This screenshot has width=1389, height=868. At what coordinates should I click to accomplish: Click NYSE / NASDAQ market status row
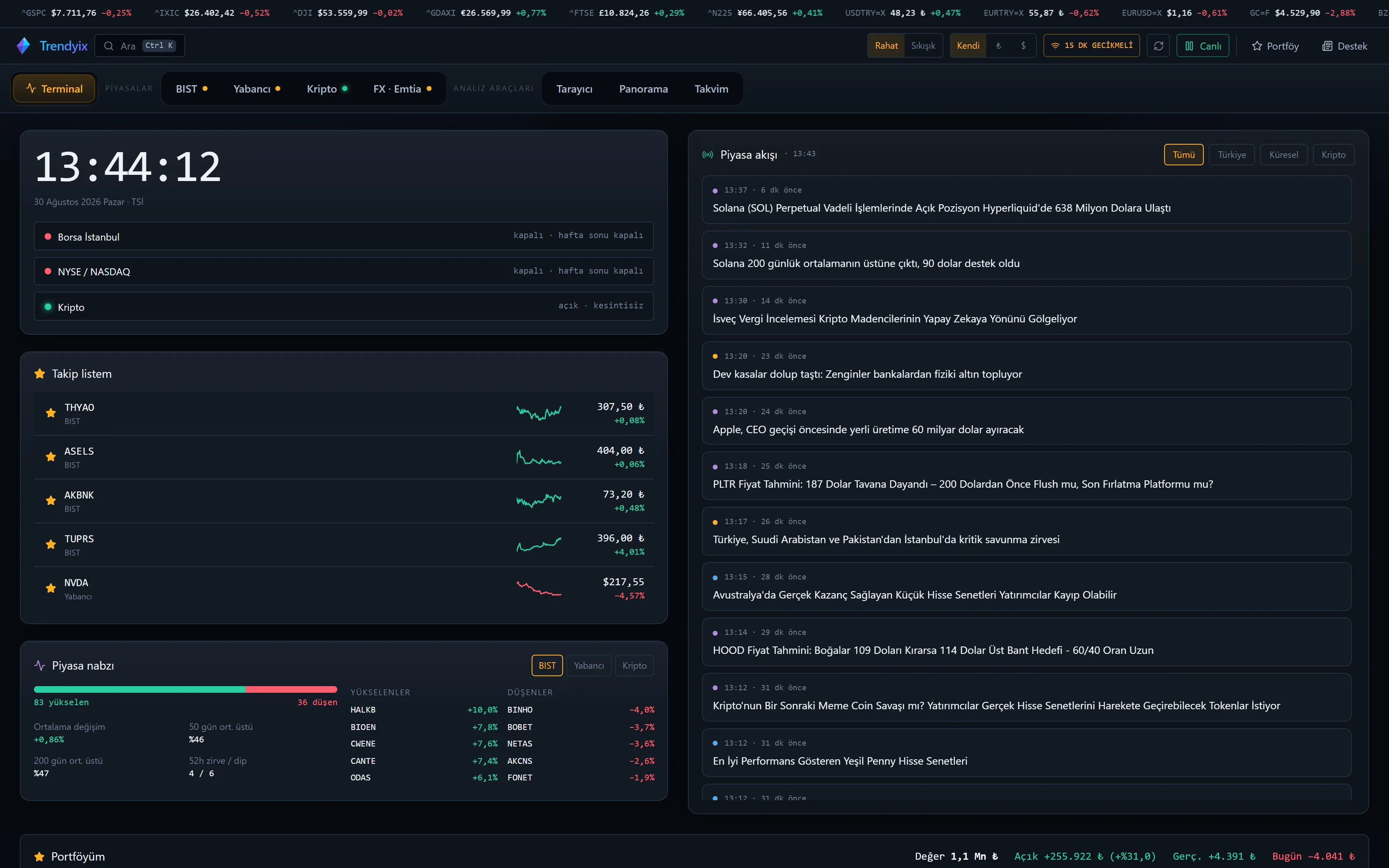pos(344,271)
